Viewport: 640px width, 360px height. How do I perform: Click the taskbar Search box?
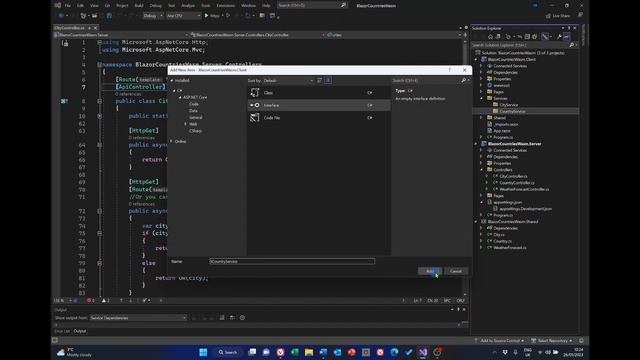point(227,352)
